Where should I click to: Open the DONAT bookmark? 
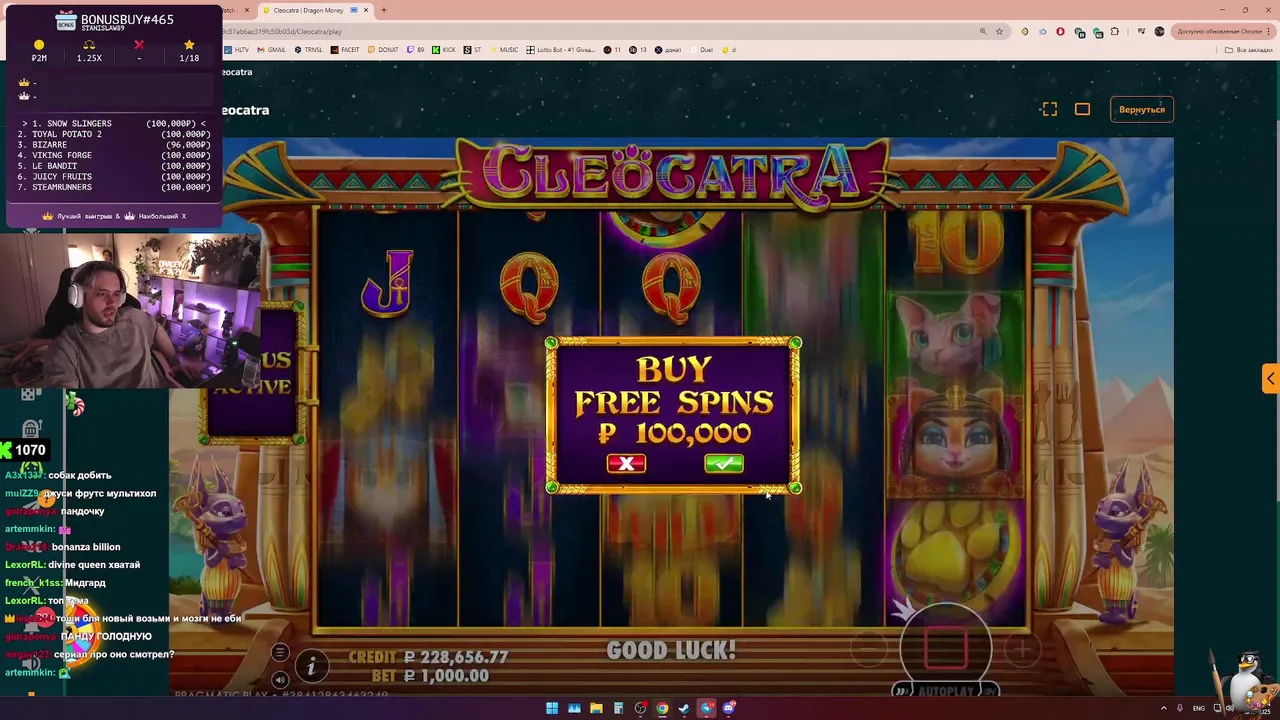coord(383,49)
